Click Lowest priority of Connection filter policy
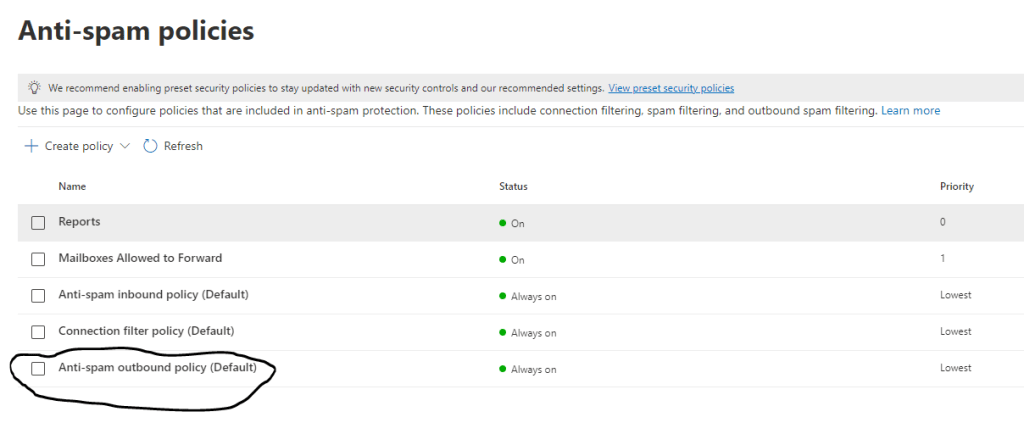Viewport: 1024px width, 445px height. pyautogui.click(x=955, y=332)
